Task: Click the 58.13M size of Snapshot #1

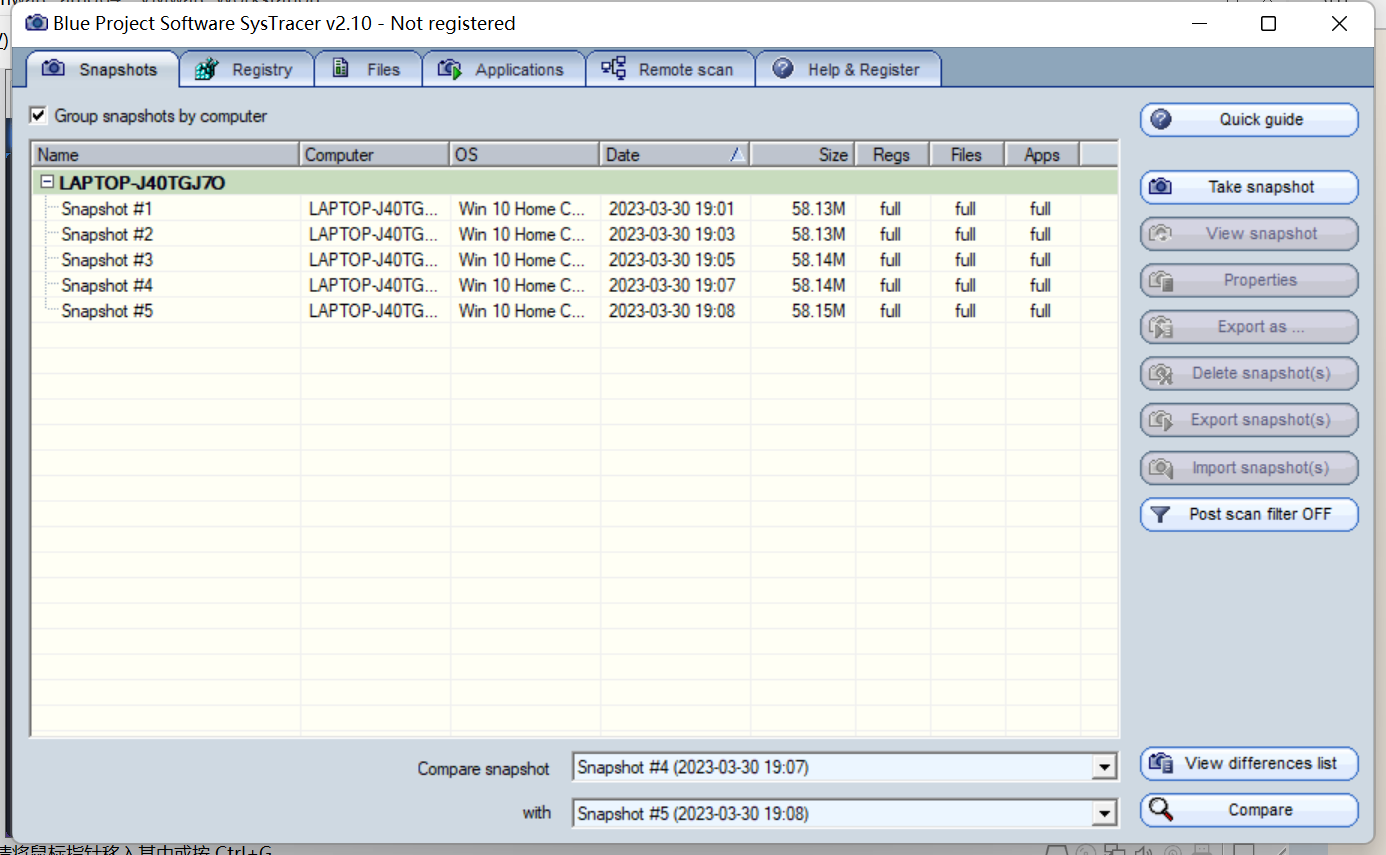Action: coord(819,209)
